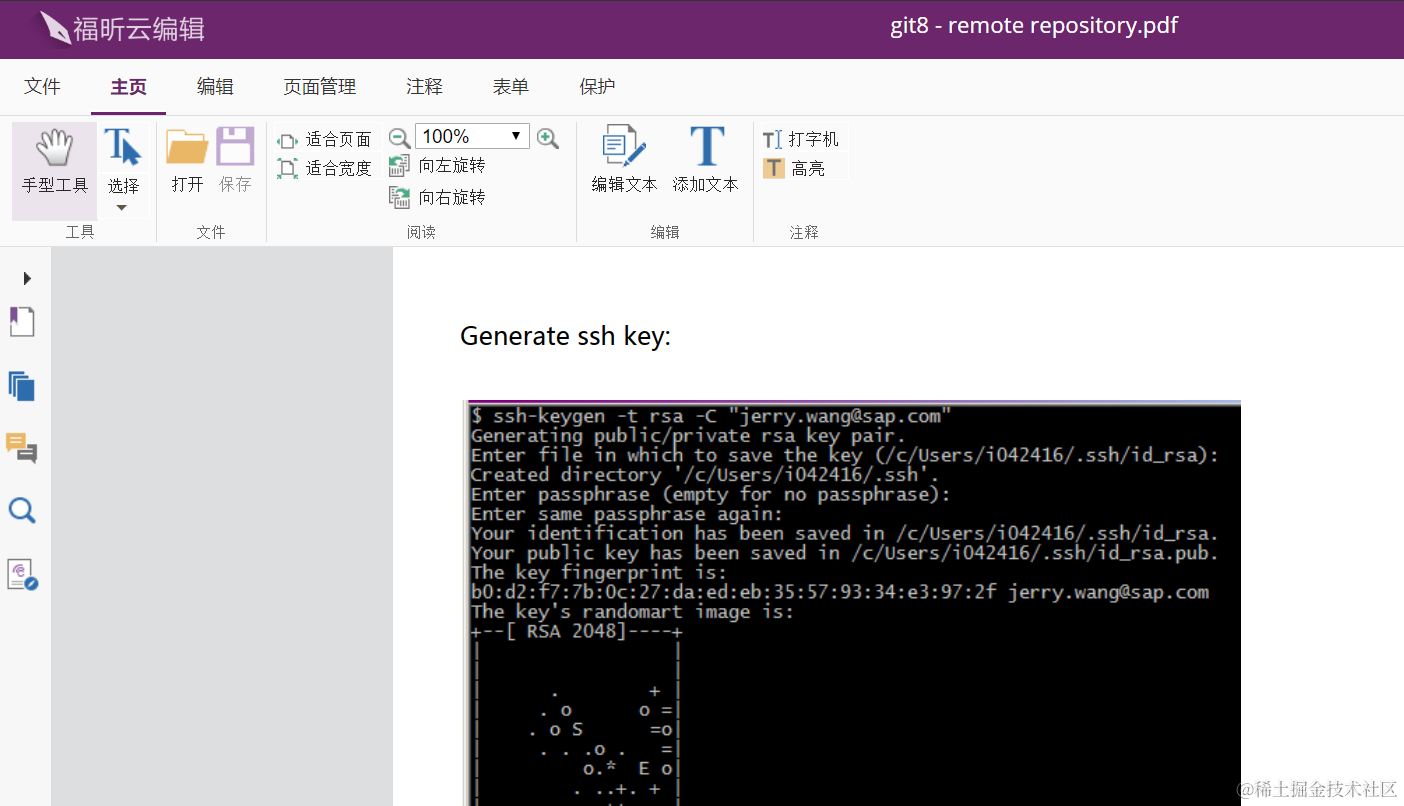Activate the Add Text (添加文本) tool
Image resolution: width=1404 pixels, height=806 pixels.
click(x=705, y=160)
